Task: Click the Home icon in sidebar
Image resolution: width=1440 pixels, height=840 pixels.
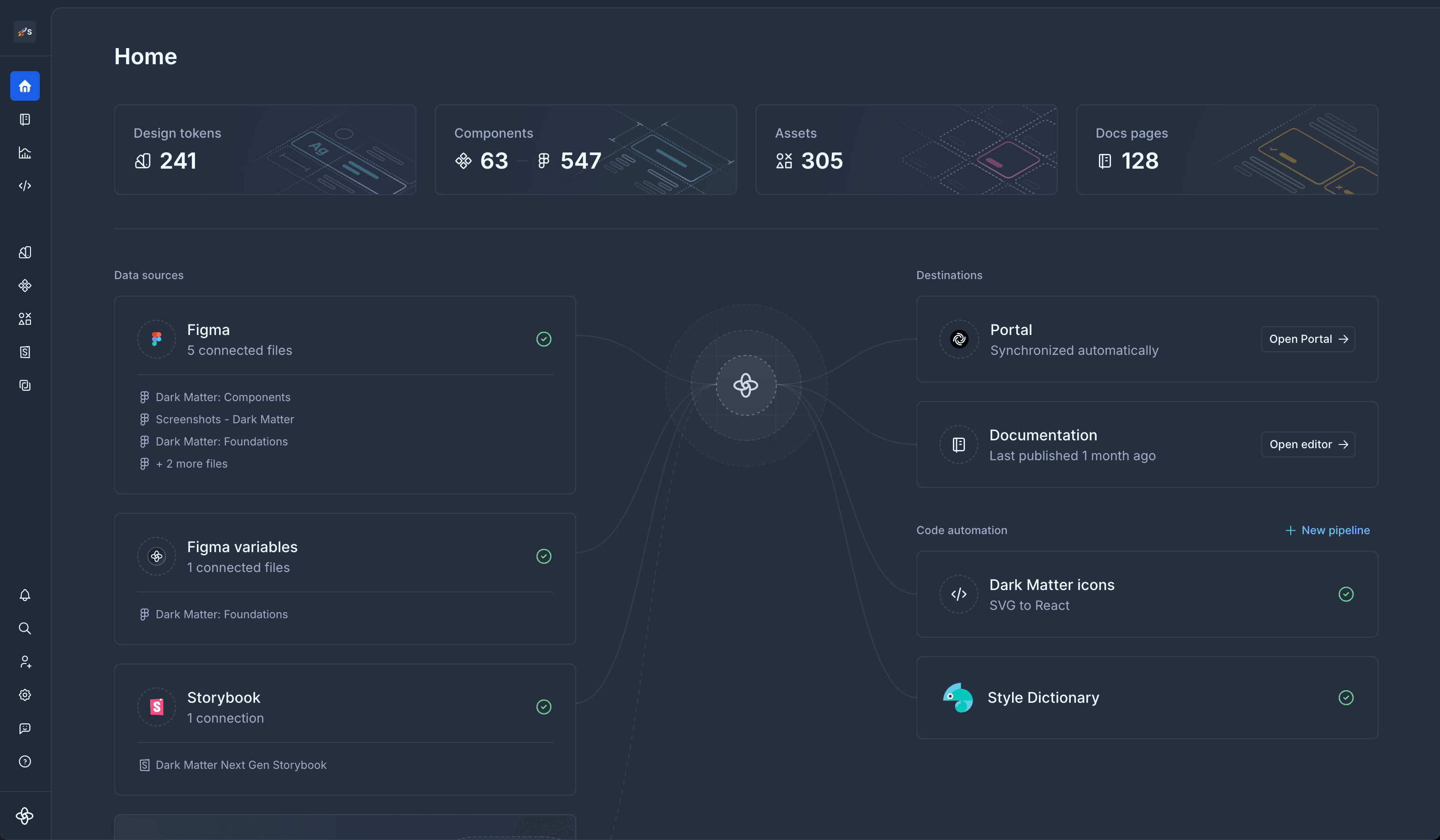Action: tap(24, 86)
